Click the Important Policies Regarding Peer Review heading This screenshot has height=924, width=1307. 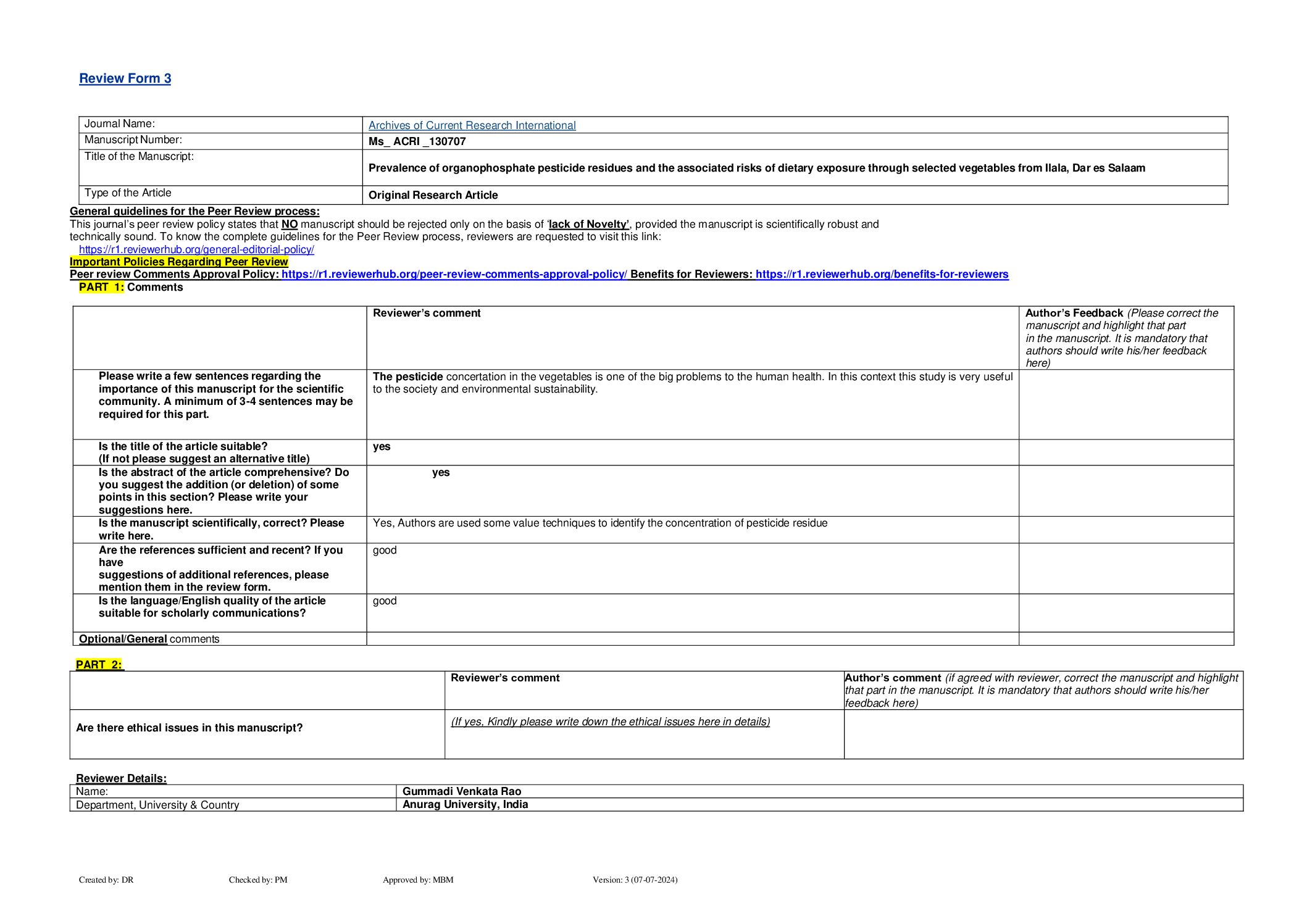tap(178, 262)
